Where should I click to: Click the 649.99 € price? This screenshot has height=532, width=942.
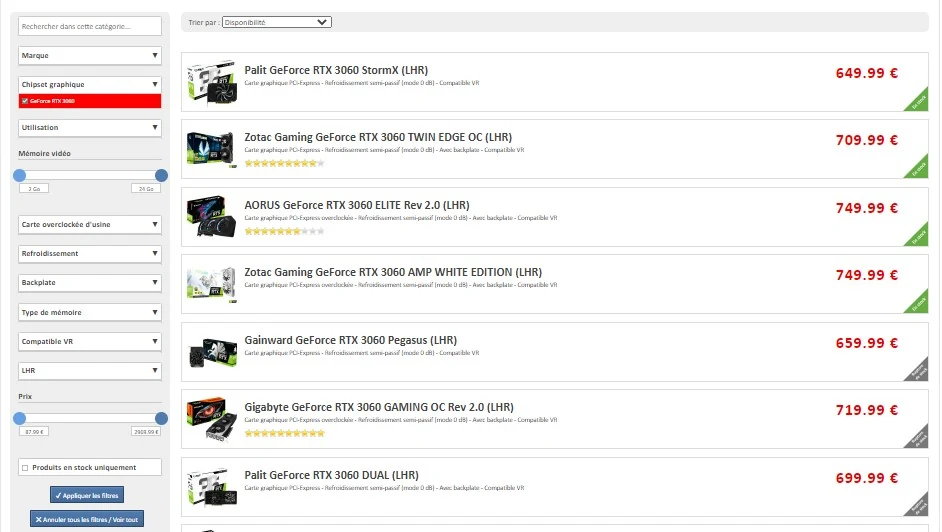(x=866, y=73)
